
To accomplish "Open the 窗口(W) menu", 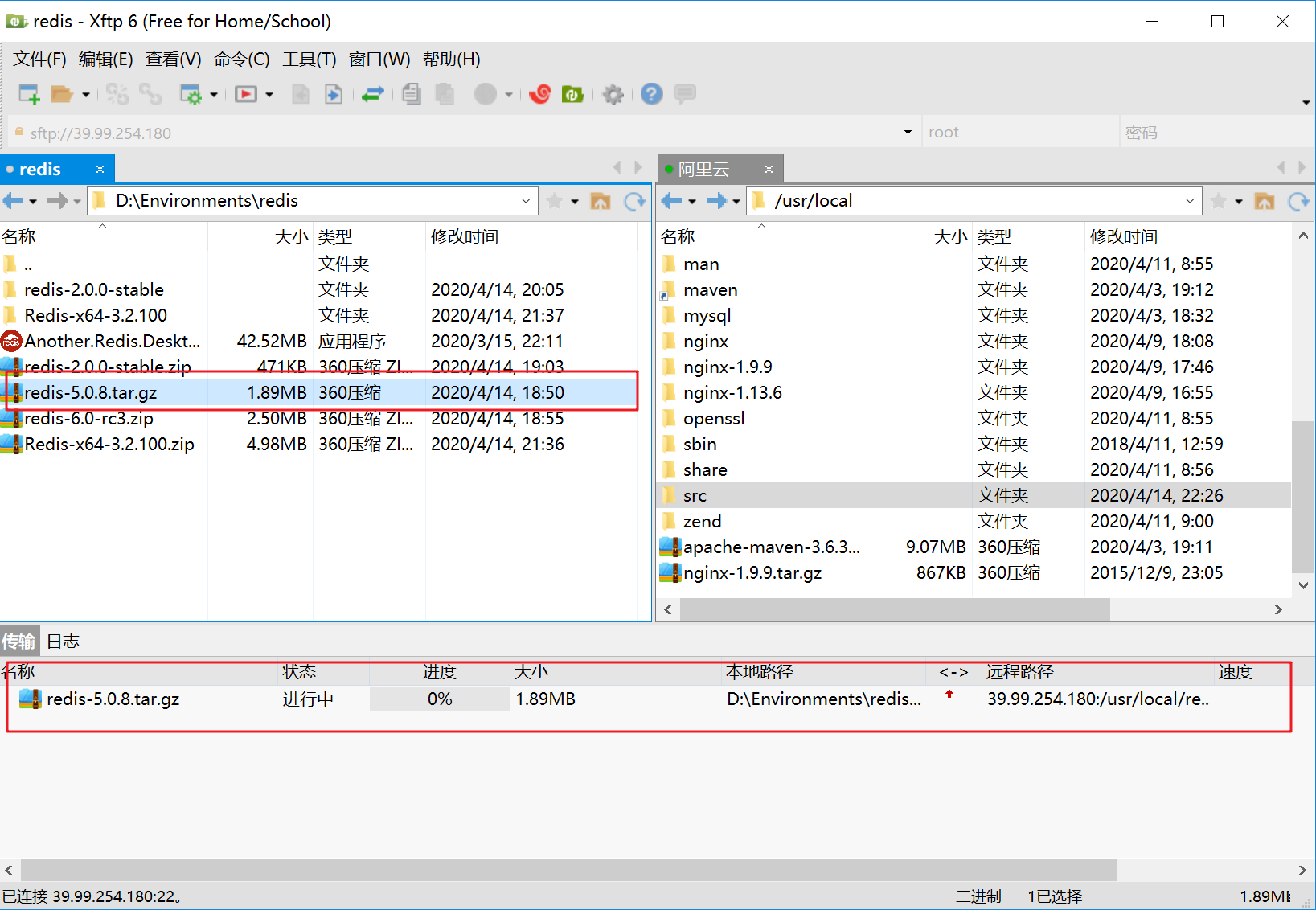I will tap(379, 59).
